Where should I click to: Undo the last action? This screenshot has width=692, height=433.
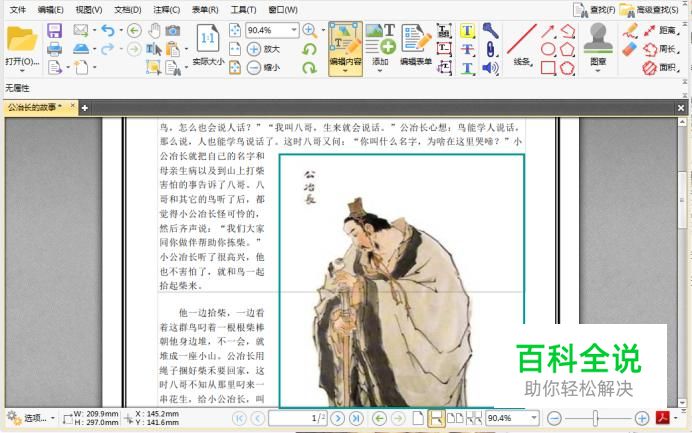point(107,30)
